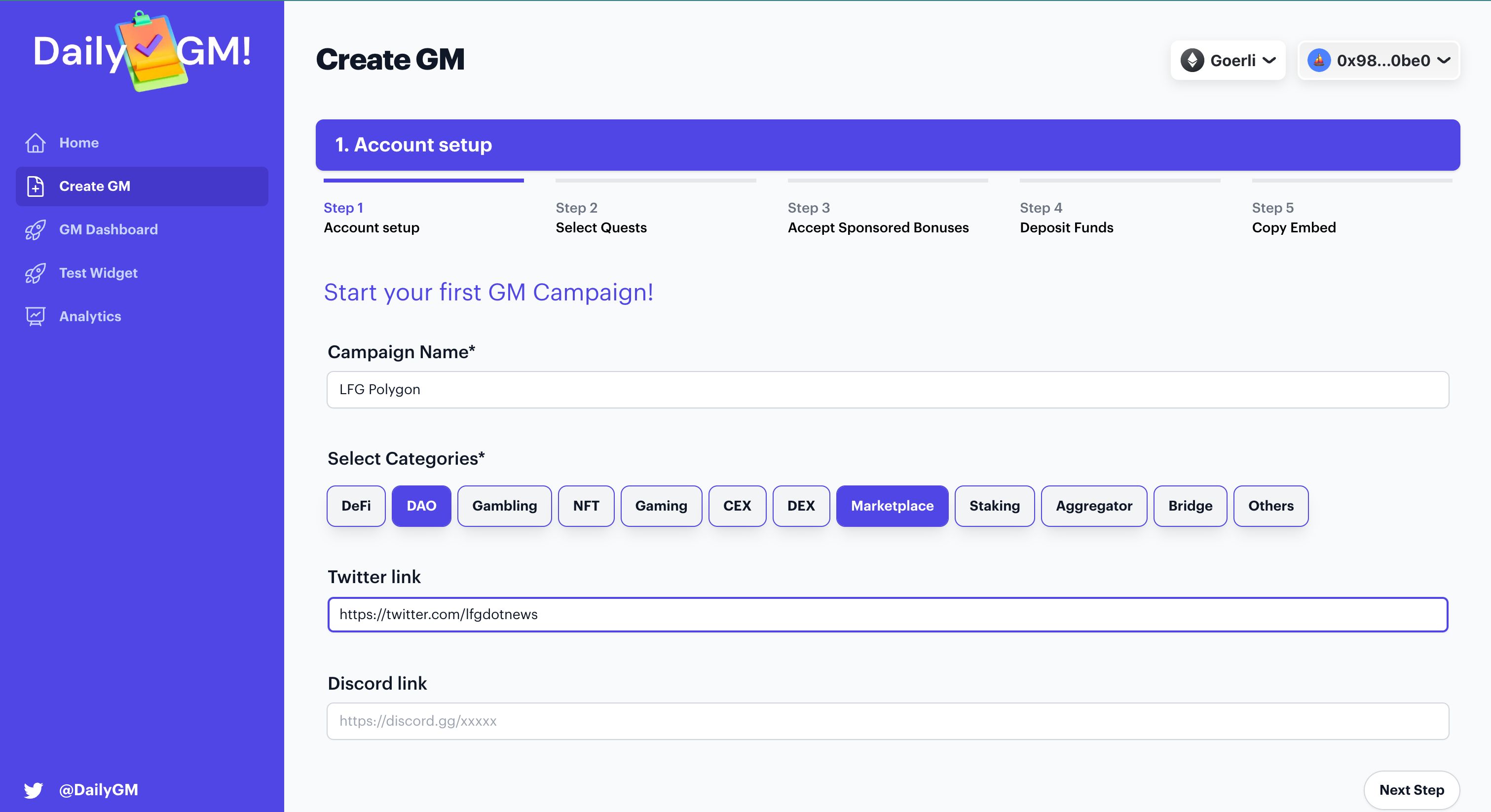Navigate to Step 3 Accept Sponsored Bonuses tab
Image resolution: width=1491 pixels, height=812 pixels.
tap(879, 217)
